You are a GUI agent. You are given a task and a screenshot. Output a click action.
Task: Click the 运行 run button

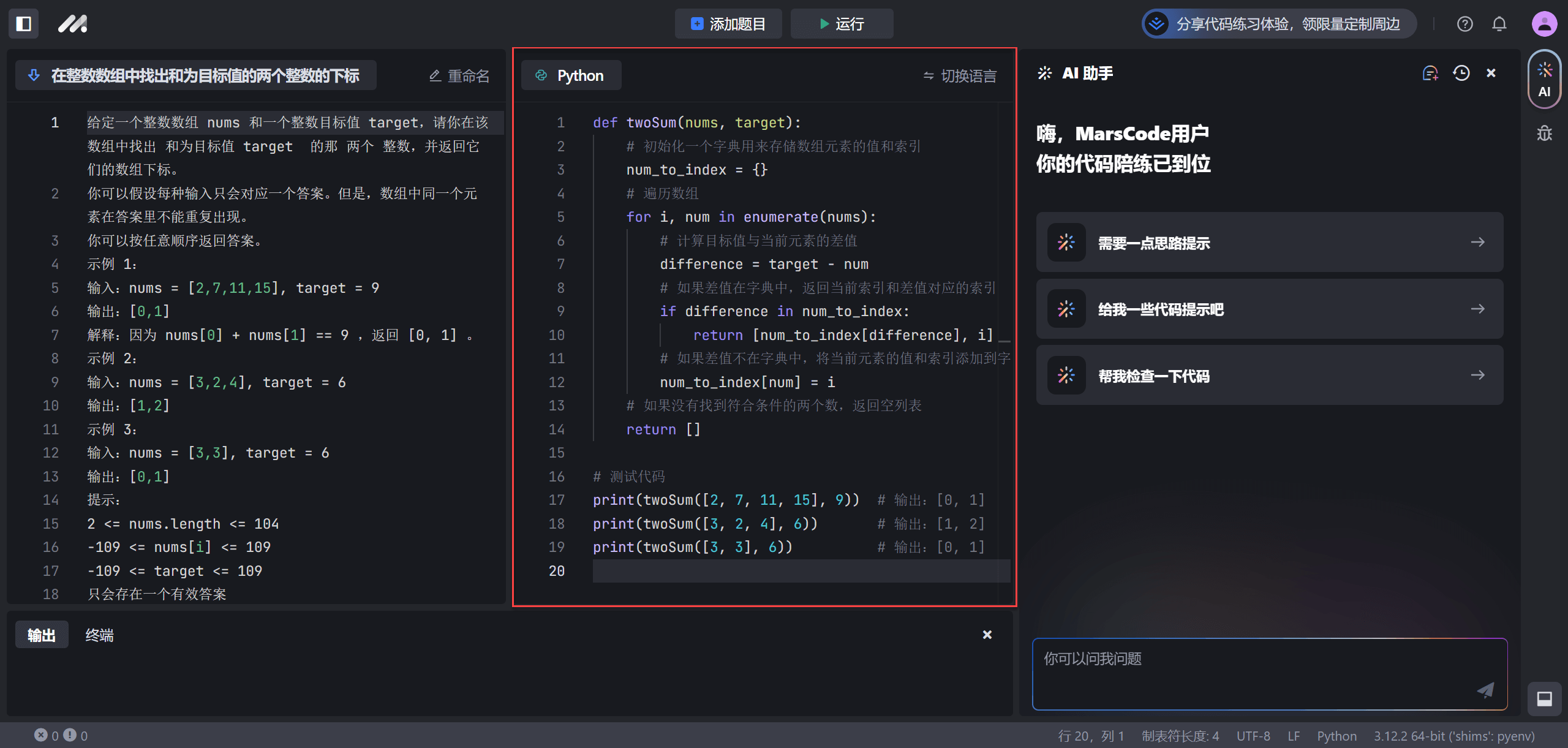(x=842, y=24)
